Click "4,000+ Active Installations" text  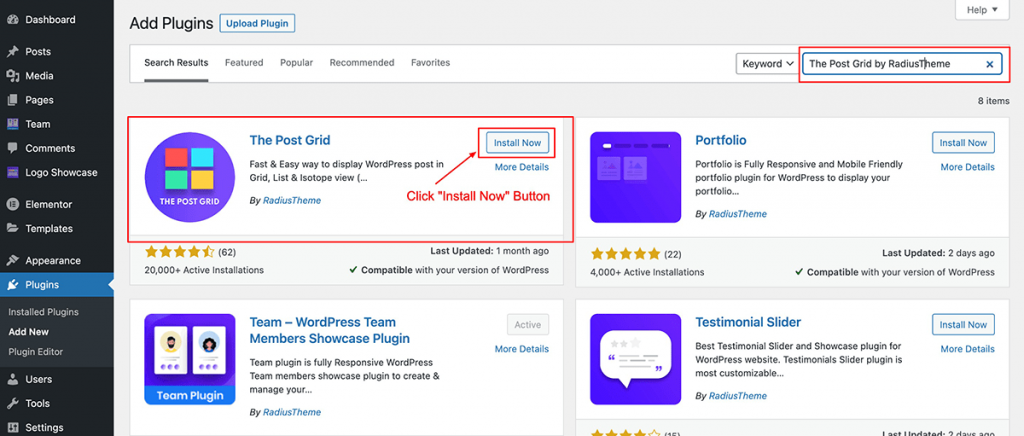point(647,272)
